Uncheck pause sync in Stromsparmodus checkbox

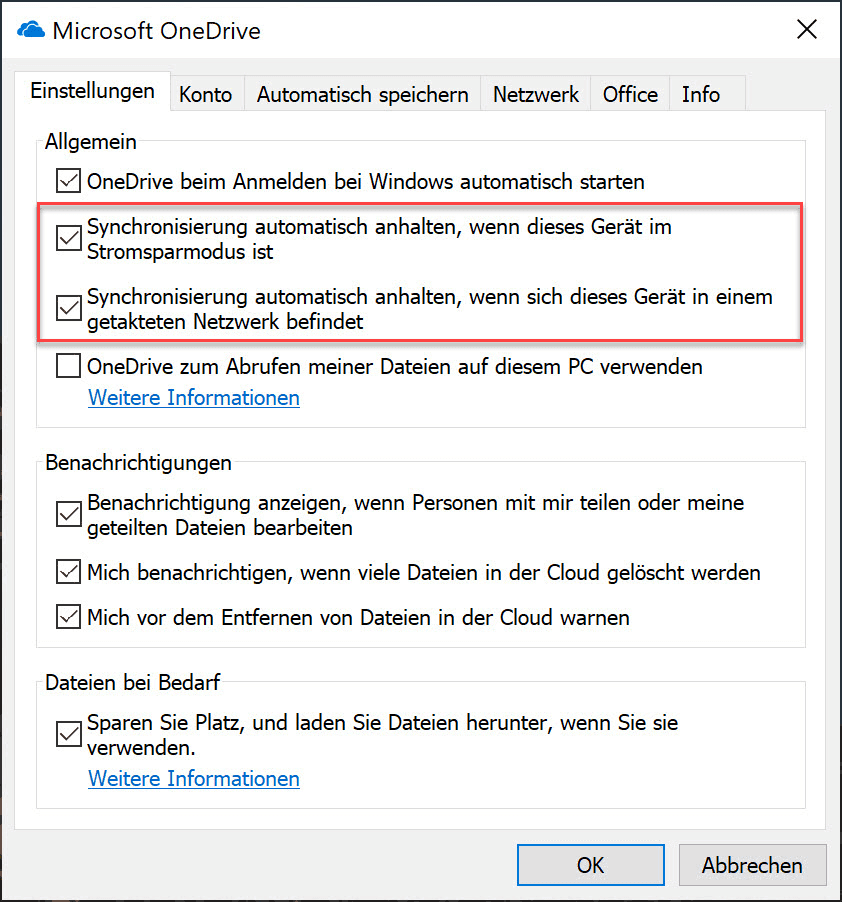pos(69,239)
